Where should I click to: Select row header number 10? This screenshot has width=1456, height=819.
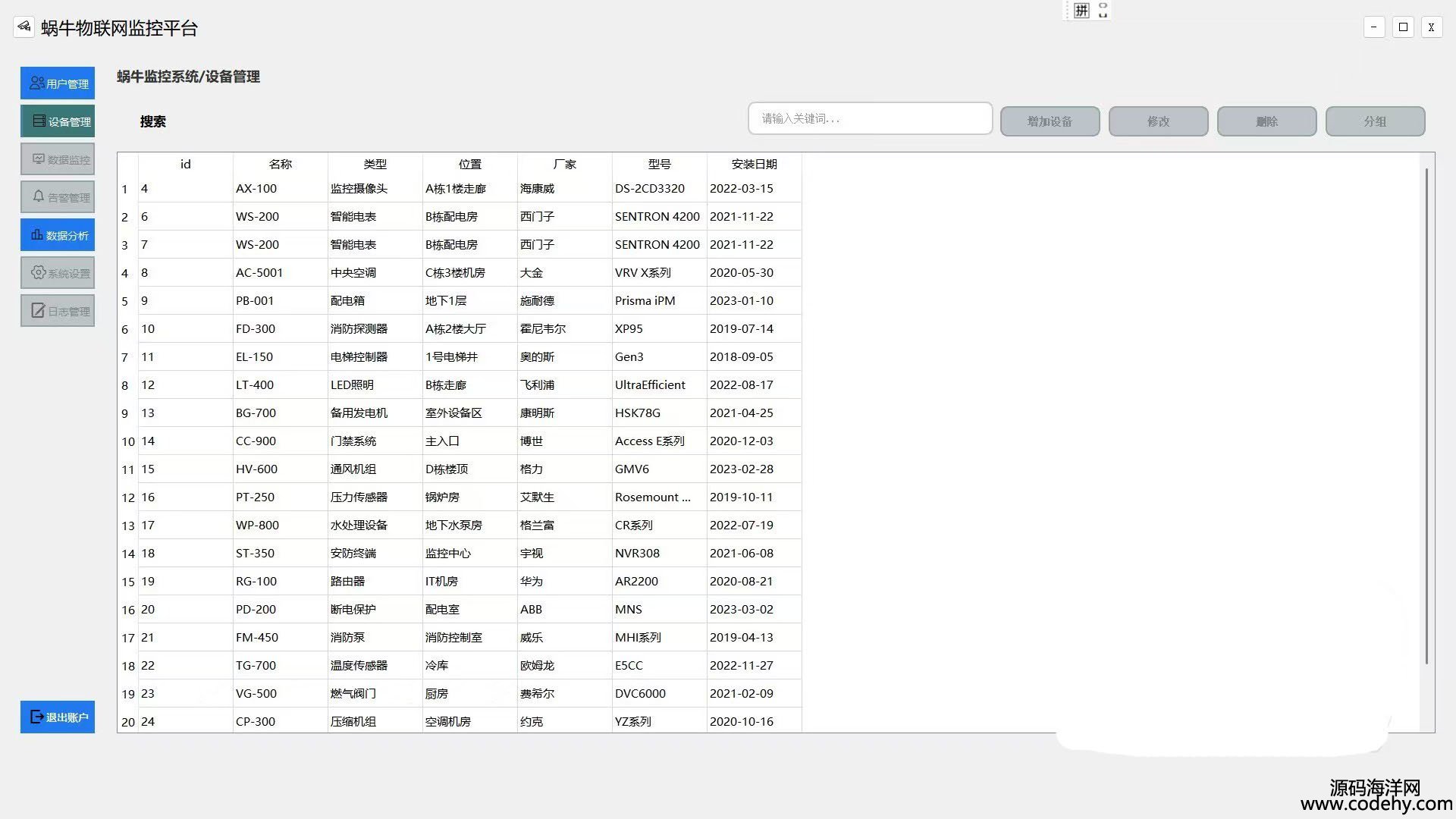[x=127, y=441]
